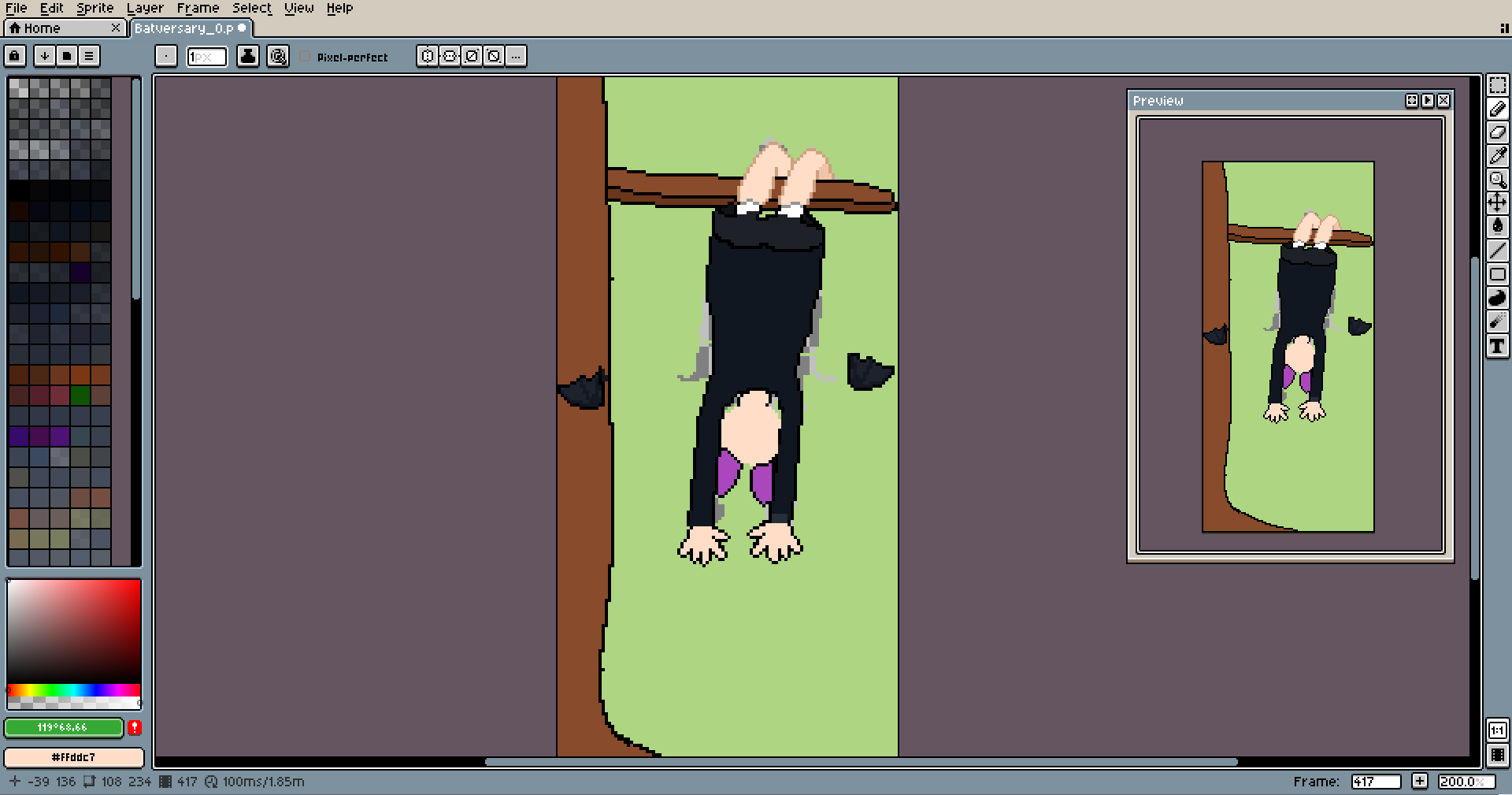Select the Eraser tool
The image size is (1512, 795).
tap(1497, 132)
